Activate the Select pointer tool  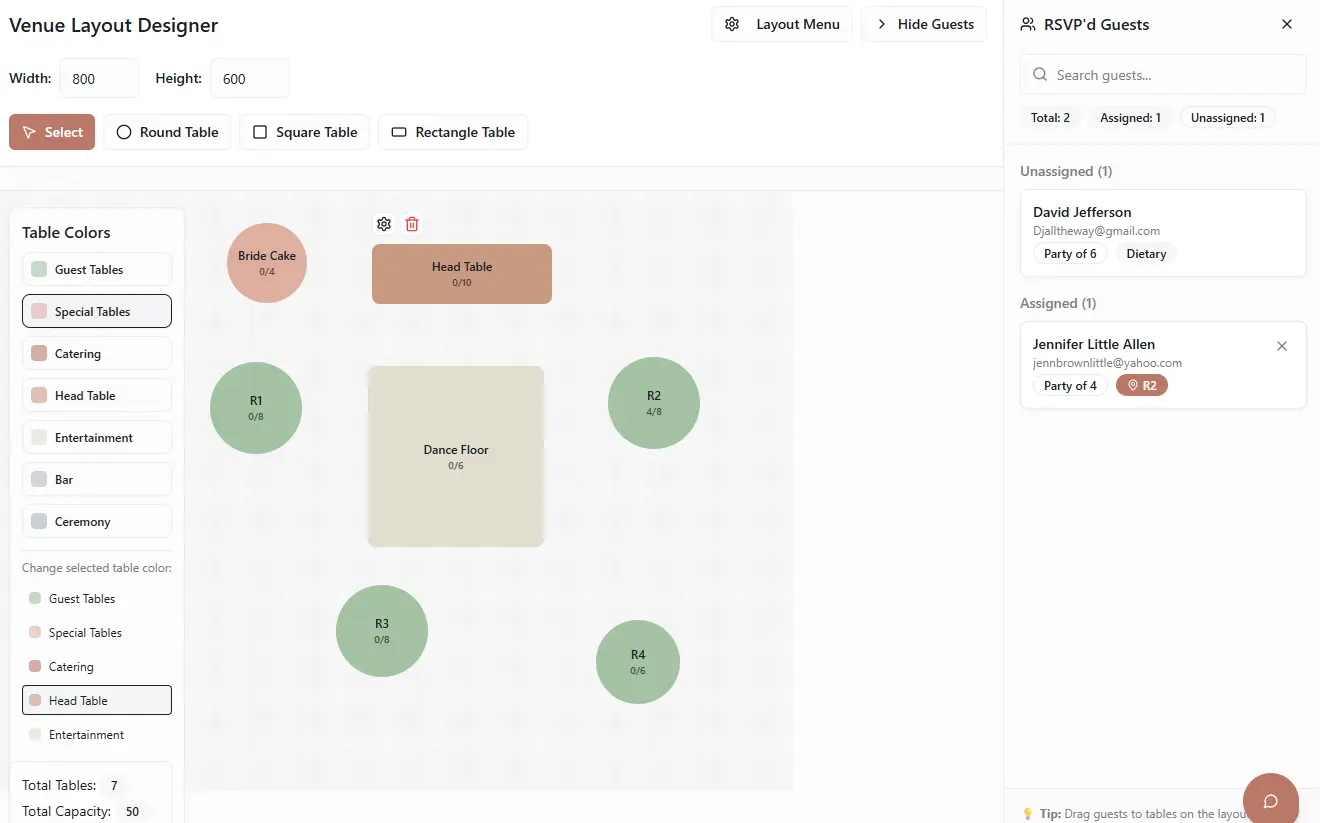pos(52,132)
